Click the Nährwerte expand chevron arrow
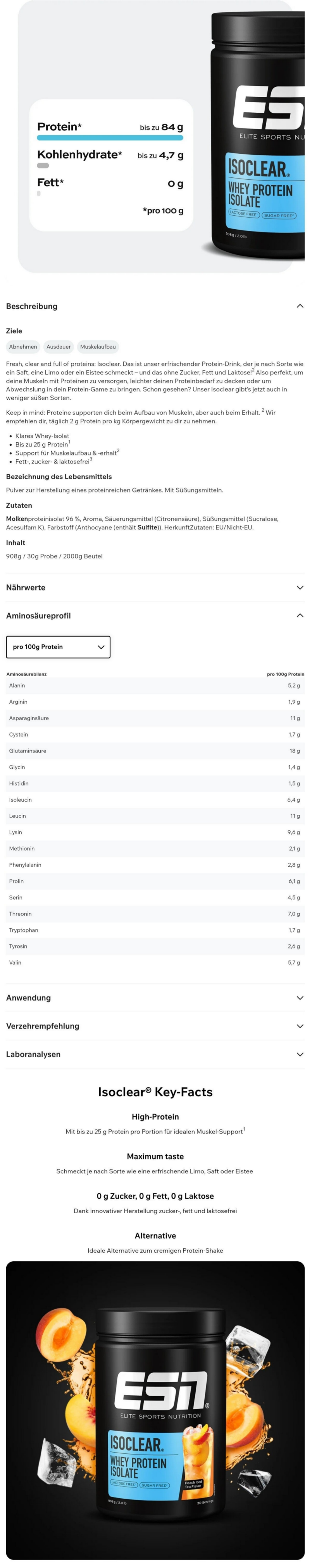The width and height of the screenshot is (310, 1568). tap(300, 587)
